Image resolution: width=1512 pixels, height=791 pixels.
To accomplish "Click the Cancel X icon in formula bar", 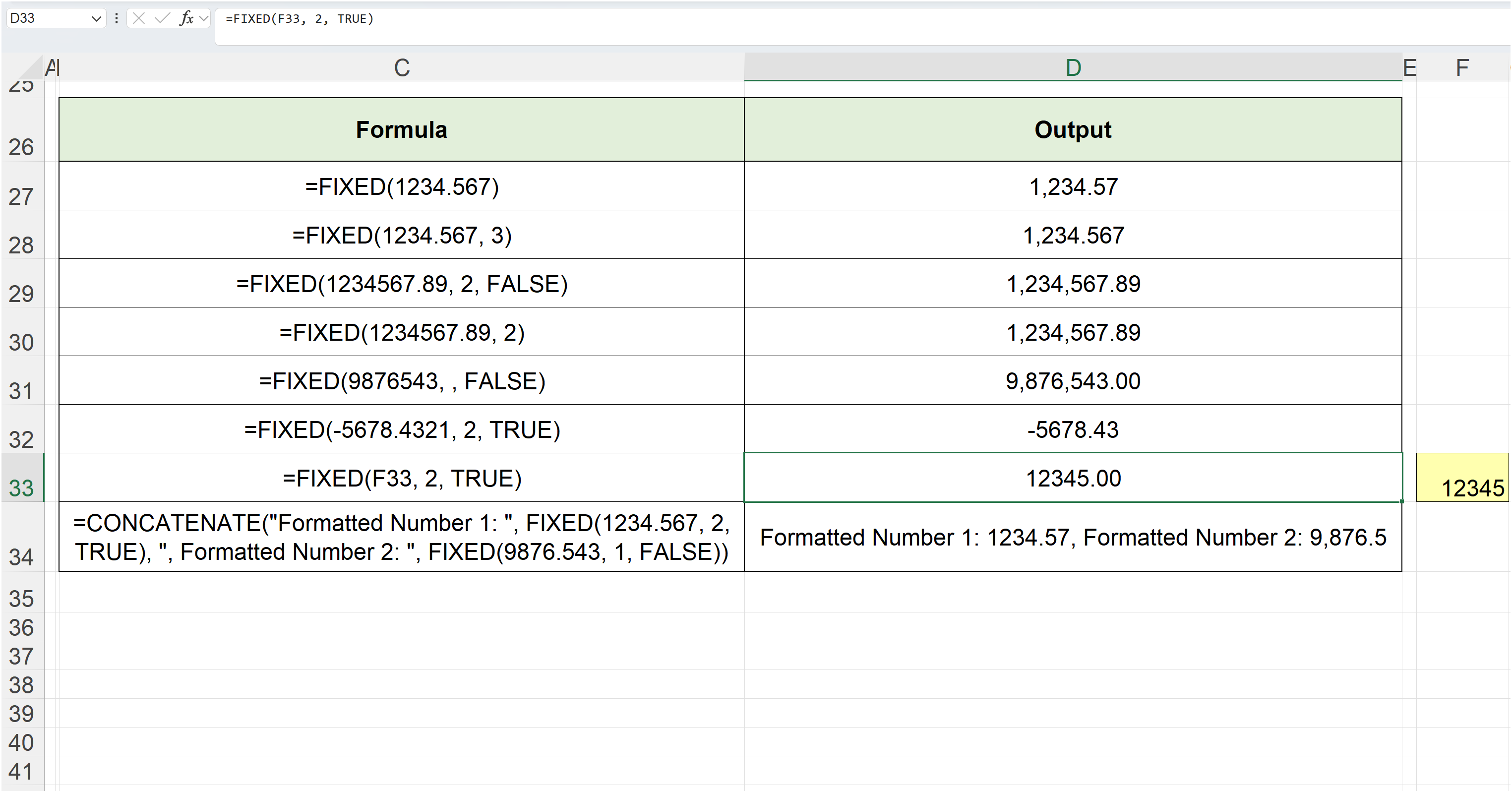I will 139,18.
